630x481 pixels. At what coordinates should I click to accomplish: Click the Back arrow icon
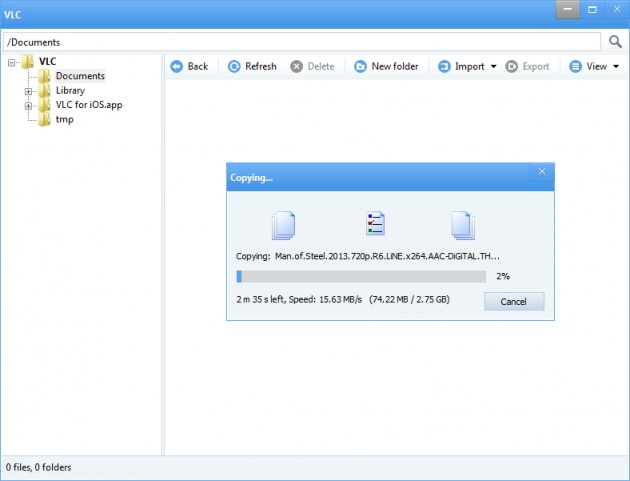point(176,66)
